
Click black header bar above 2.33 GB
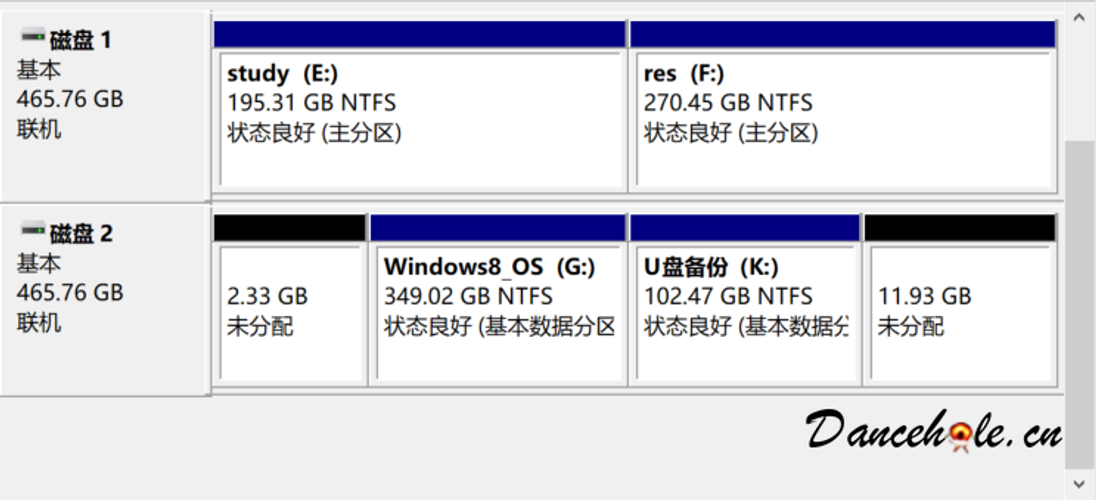289,228
